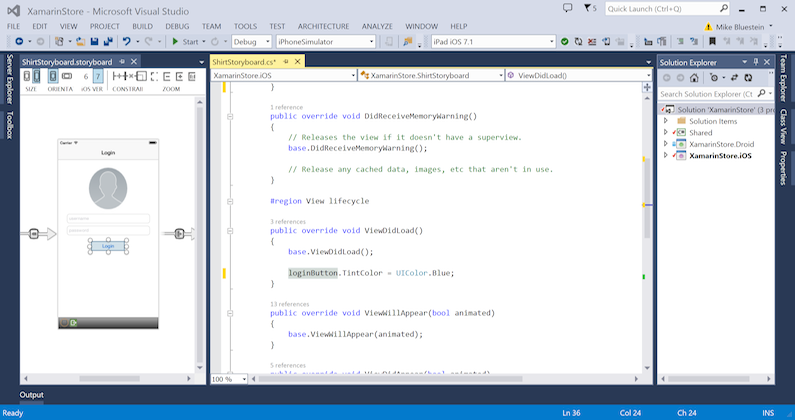Image resolution: width=795 pixels, height=420 pixels.
Task: Expand the XamarinStore.iOS project node
Action: pos(666,156)
